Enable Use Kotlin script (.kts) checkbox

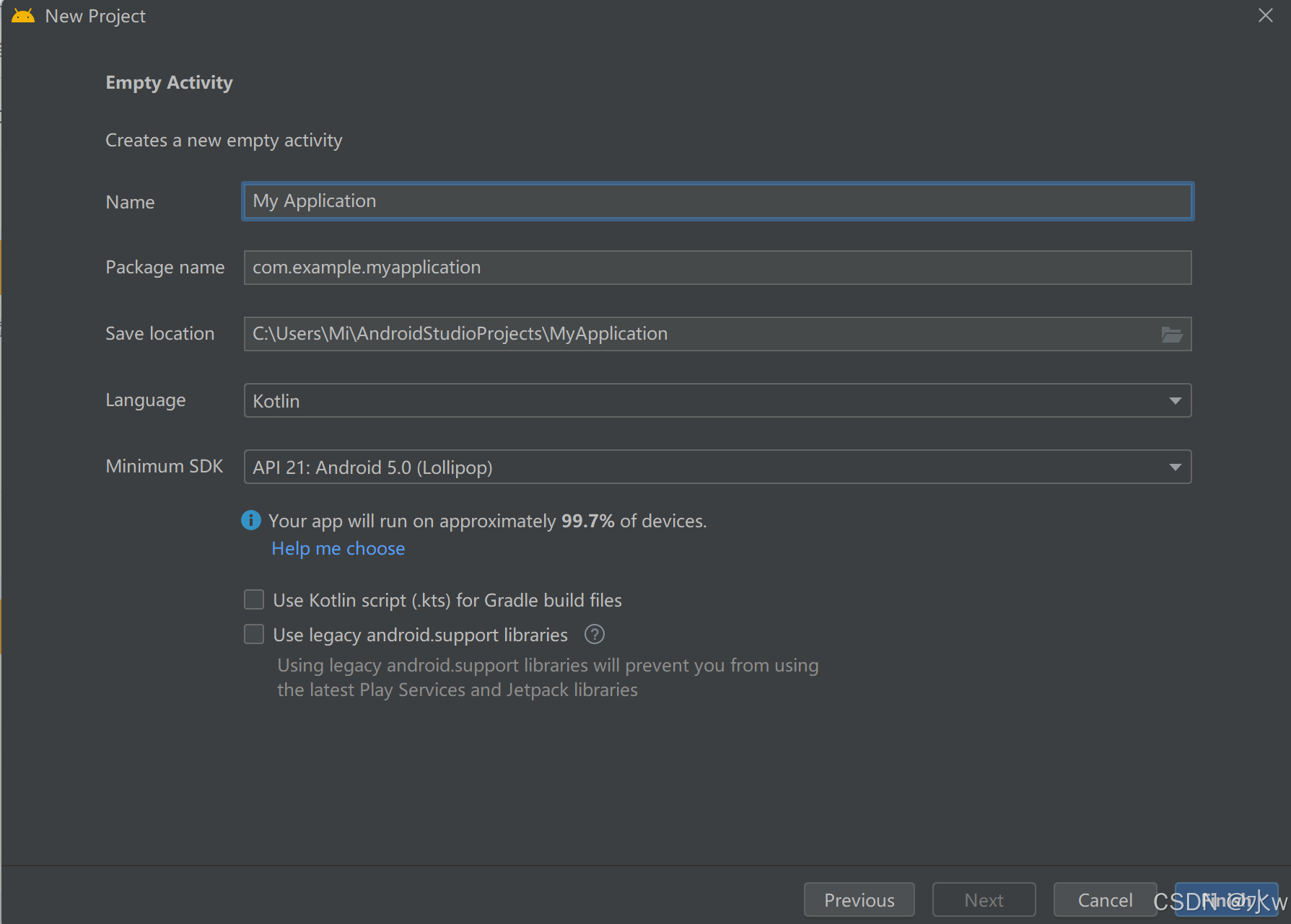pyautogui.click(x=254, y=599)
